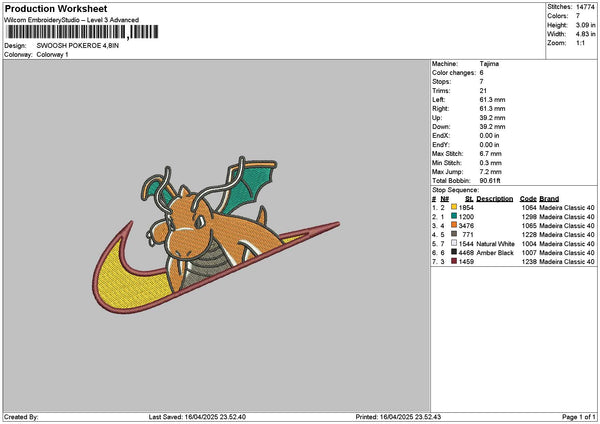Select the Trims value '21'
This screenshot has width=600, height=424.
coord(483,91)
